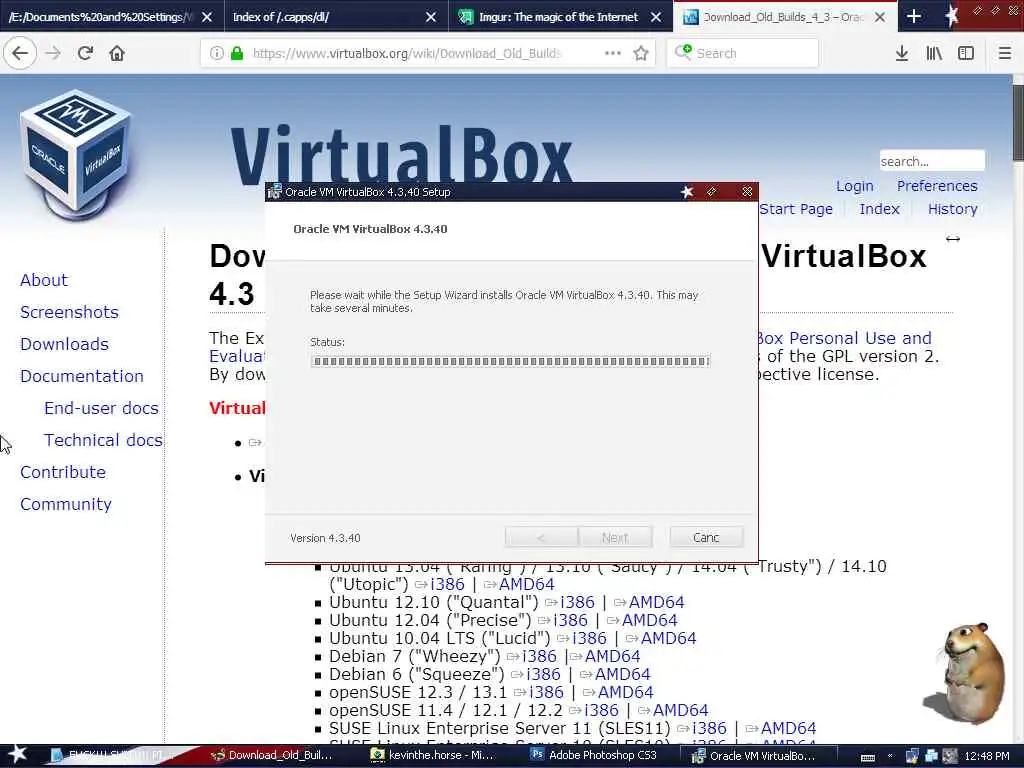Switch to the Imgur tab
The width and height of the screenshot is (1024, 768).
[558, 16]
